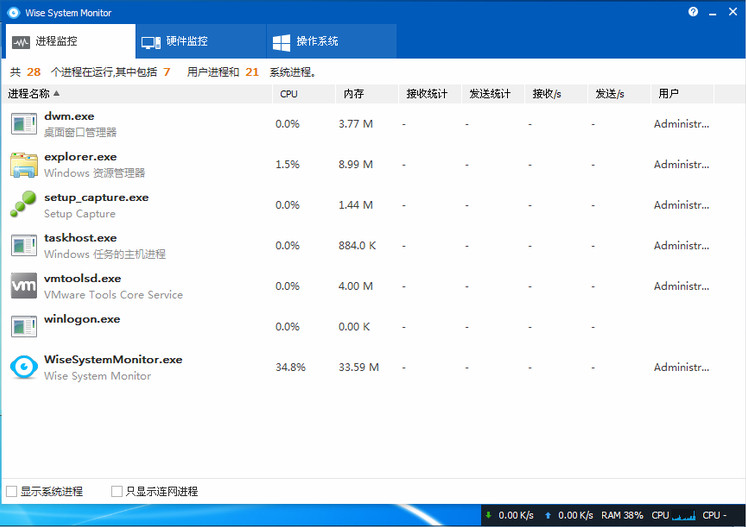This screenshot has height=527, width=746.
Task: Click the 3.77 M memory of dwm.exe
Action: point(355,124)
